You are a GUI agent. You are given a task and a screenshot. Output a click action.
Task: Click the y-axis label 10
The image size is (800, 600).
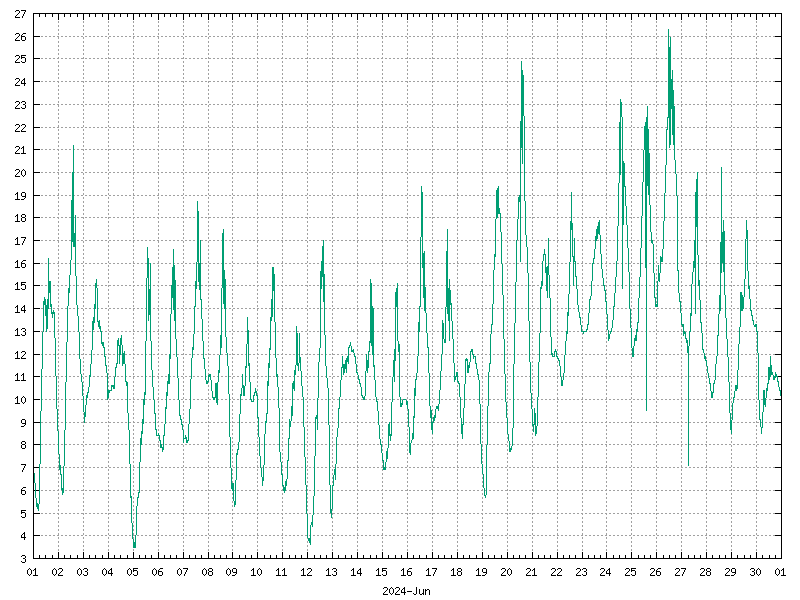20,399
